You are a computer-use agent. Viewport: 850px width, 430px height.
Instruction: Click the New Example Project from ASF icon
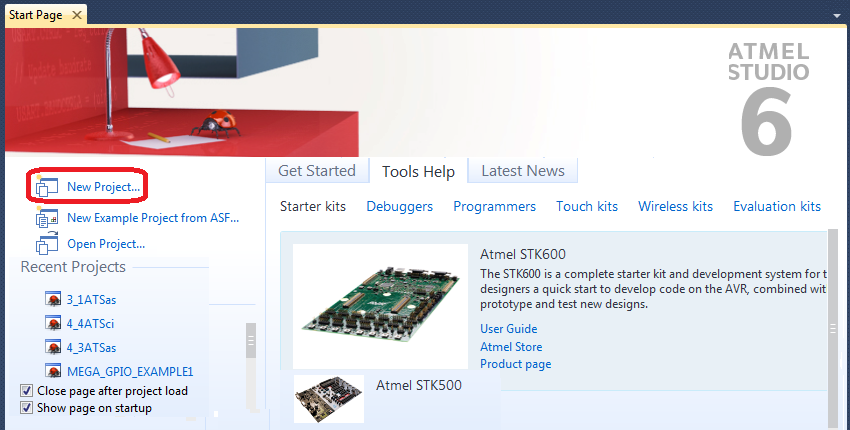(x=47, y=217)
